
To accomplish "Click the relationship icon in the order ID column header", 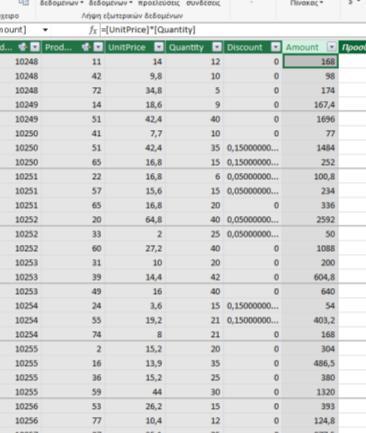I will pos(23,47).
